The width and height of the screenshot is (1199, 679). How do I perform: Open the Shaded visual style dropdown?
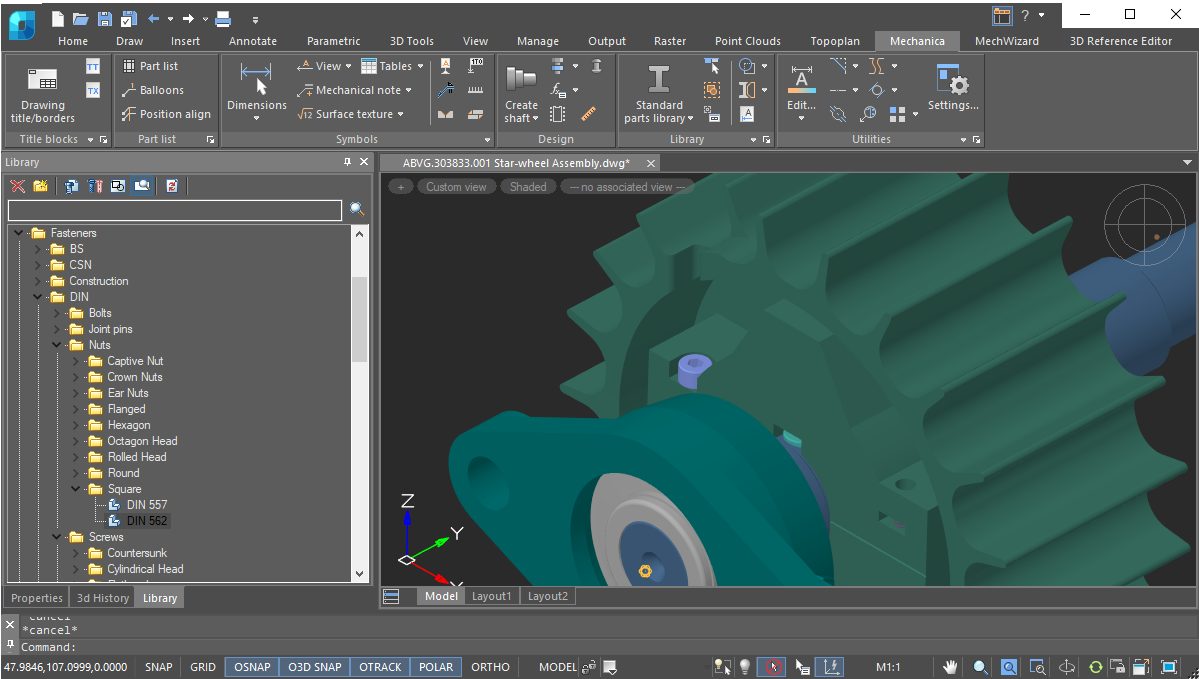point(528,187)
